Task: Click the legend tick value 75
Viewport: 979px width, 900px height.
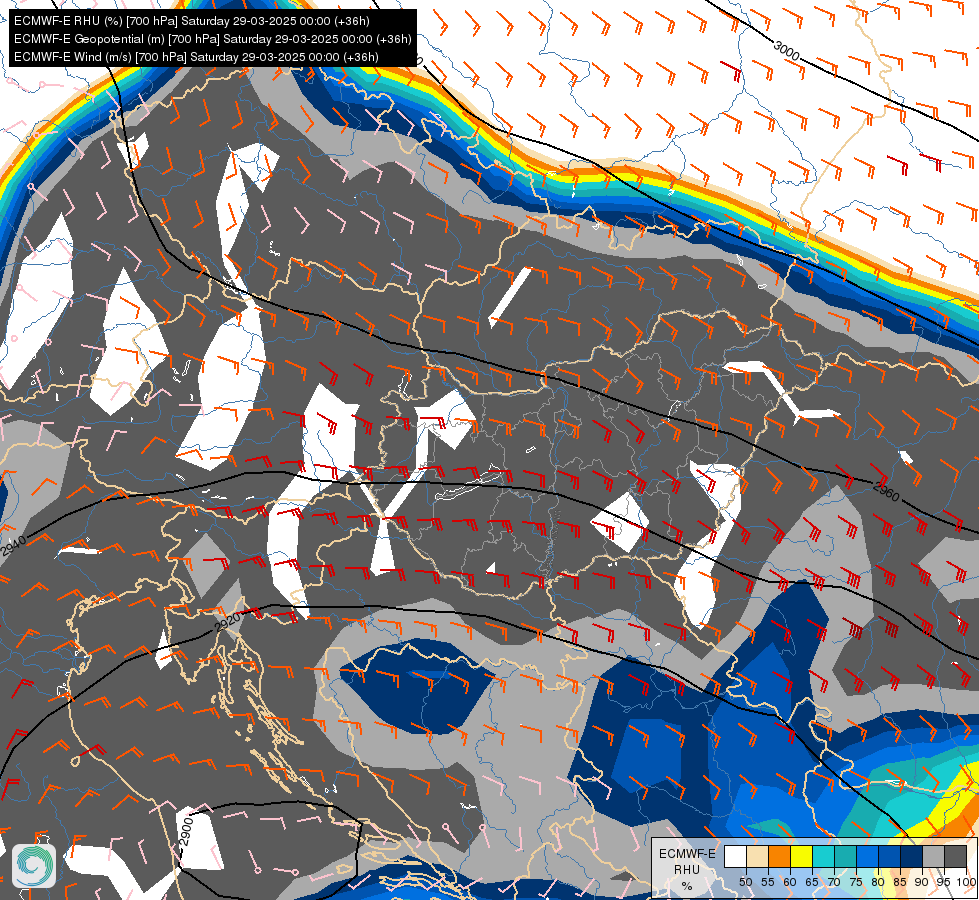Action: click(856, 882)
